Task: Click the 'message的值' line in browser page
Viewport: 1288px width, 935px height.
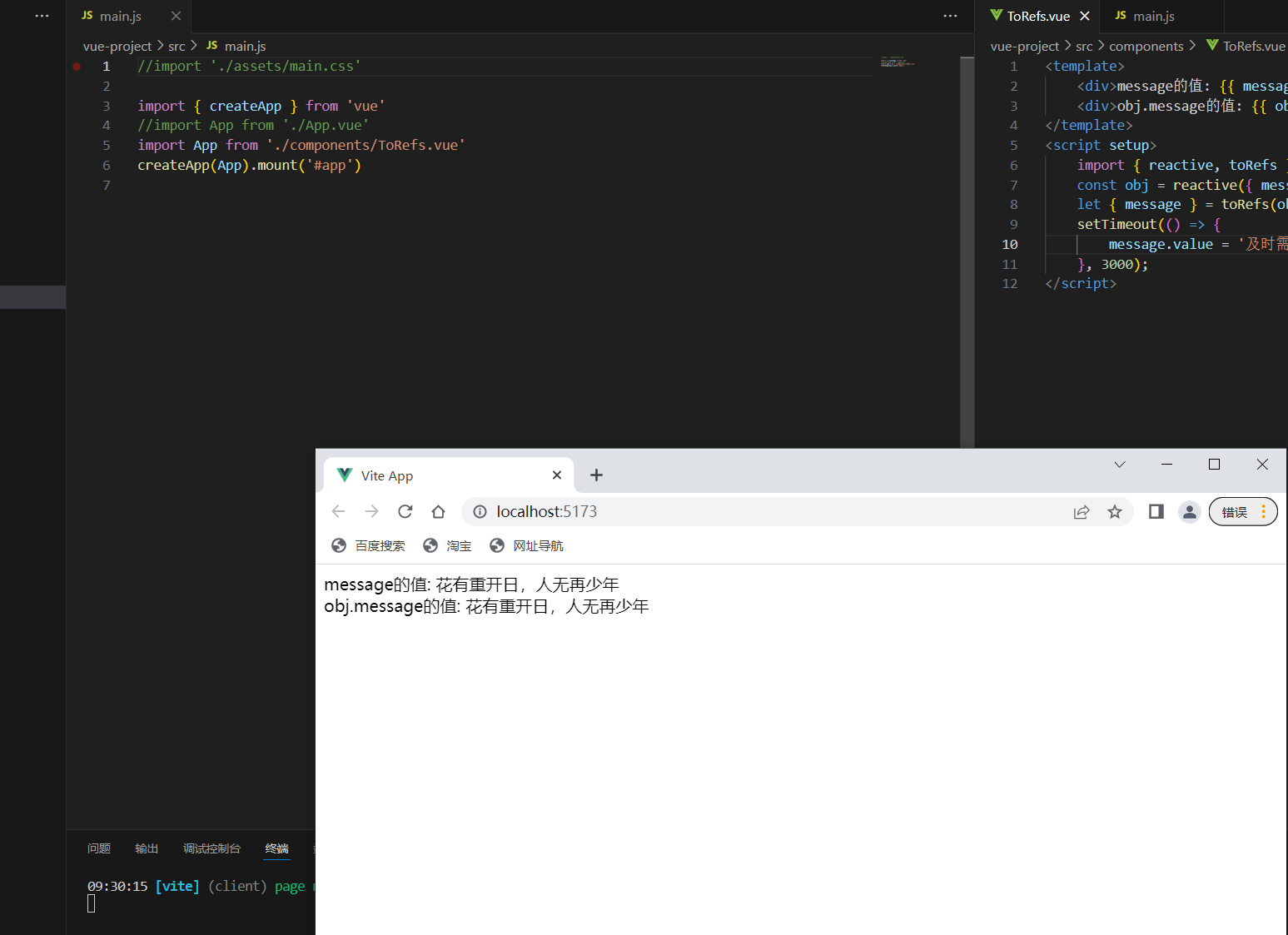Action: pos(471,584)
